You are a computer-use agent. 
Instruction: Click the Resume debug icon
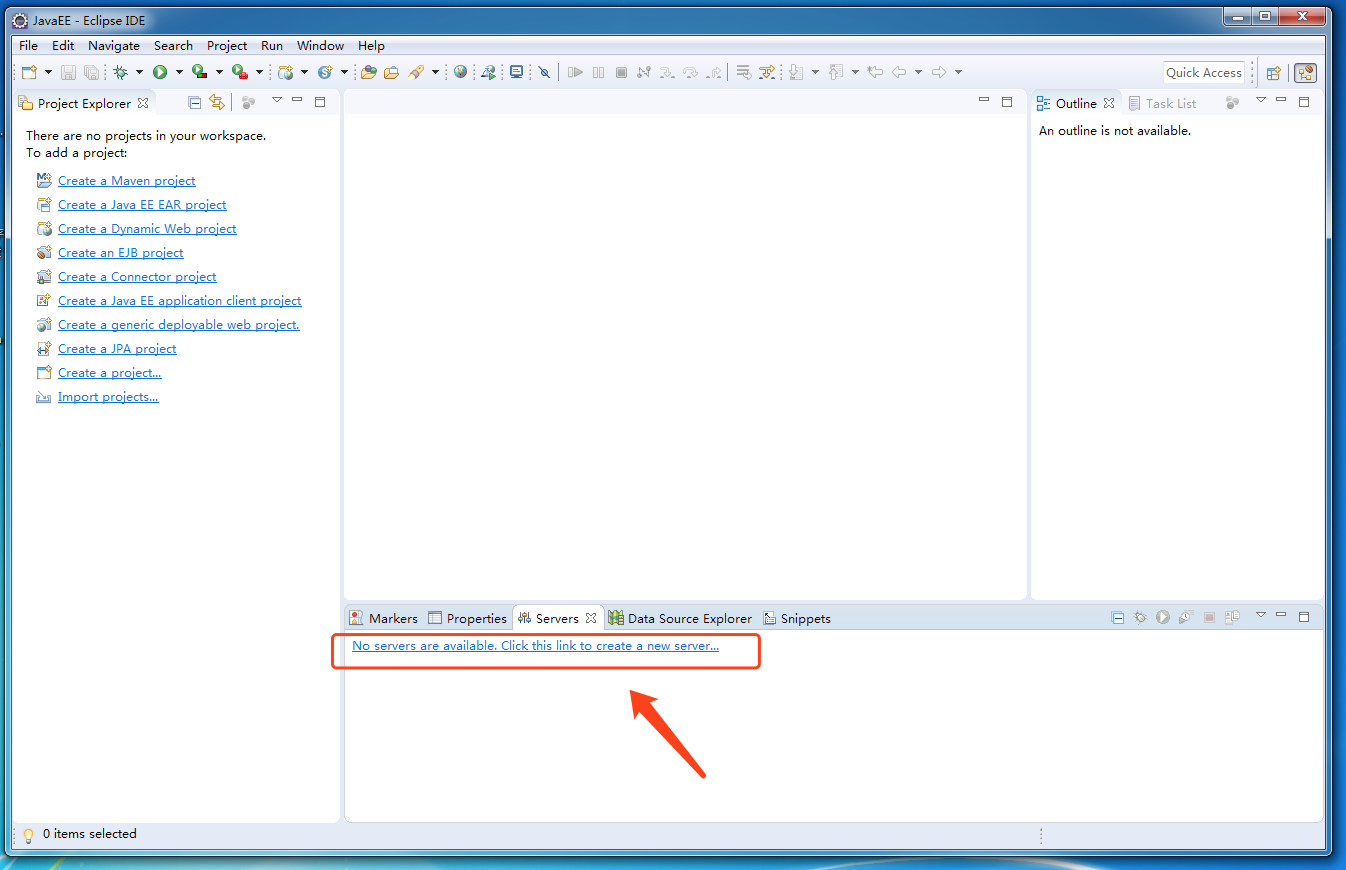point(575,72)
